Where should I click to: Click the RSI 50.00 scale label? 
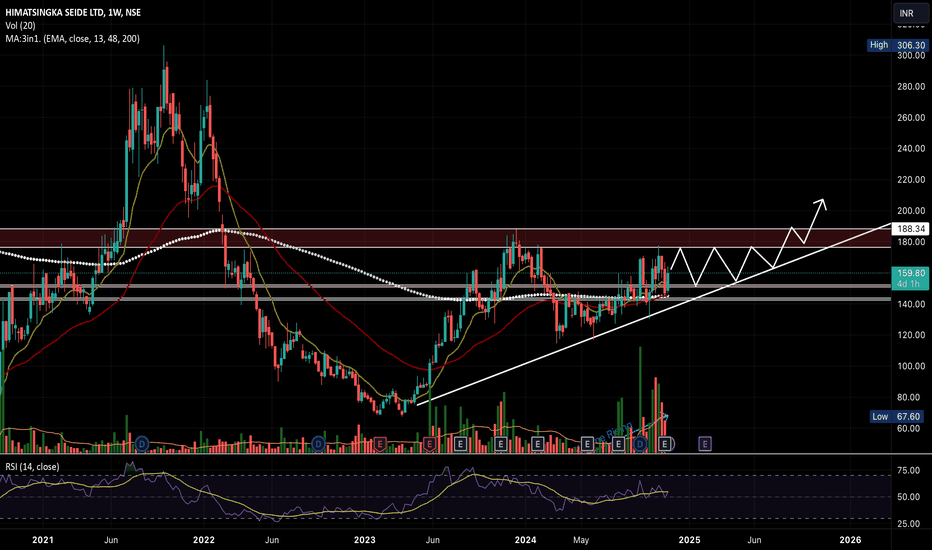pos(909,496)
